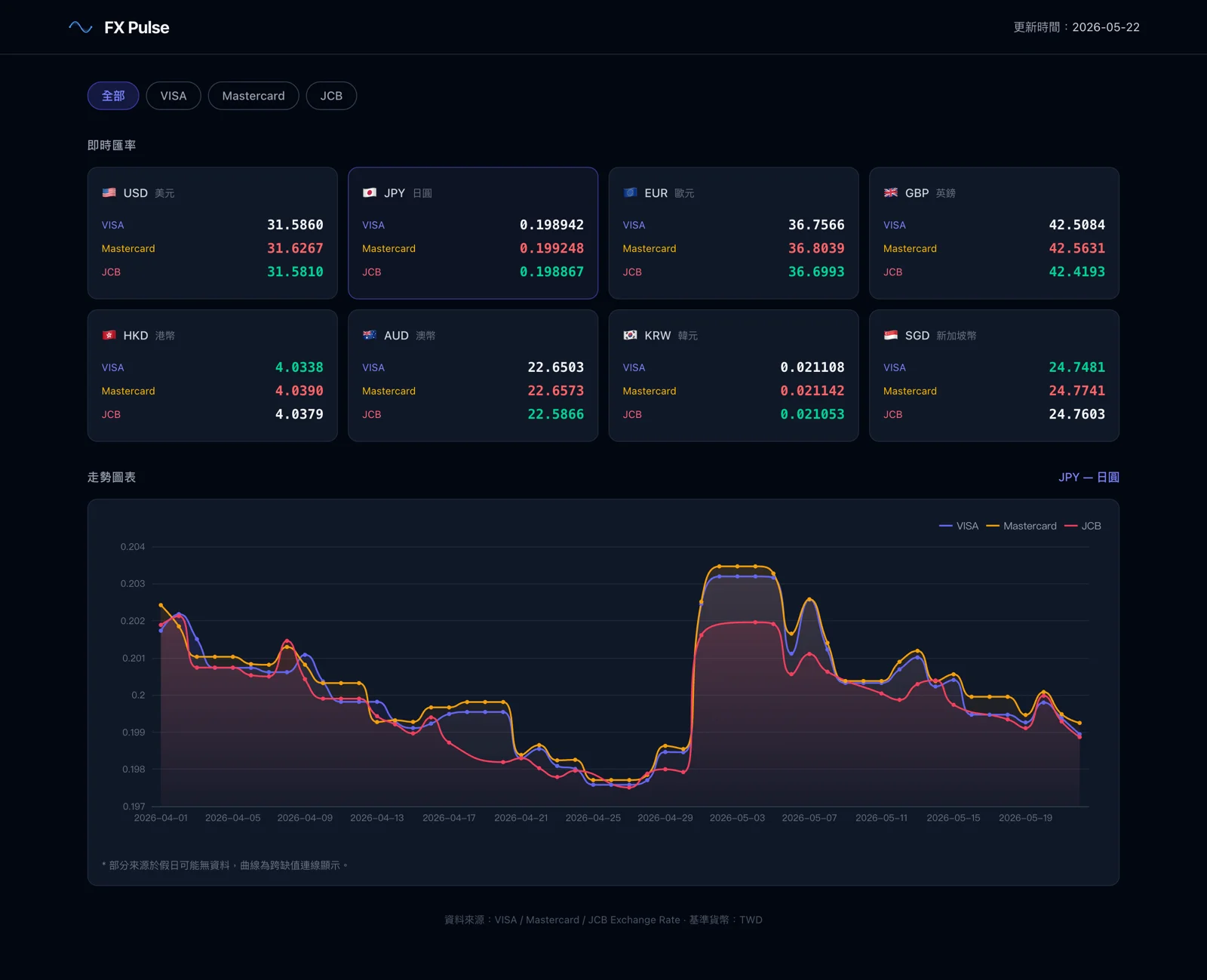Screen dimensions: 1207x980
Task: Click the chart footnote about missing holiday data
Action: point(225,865)
